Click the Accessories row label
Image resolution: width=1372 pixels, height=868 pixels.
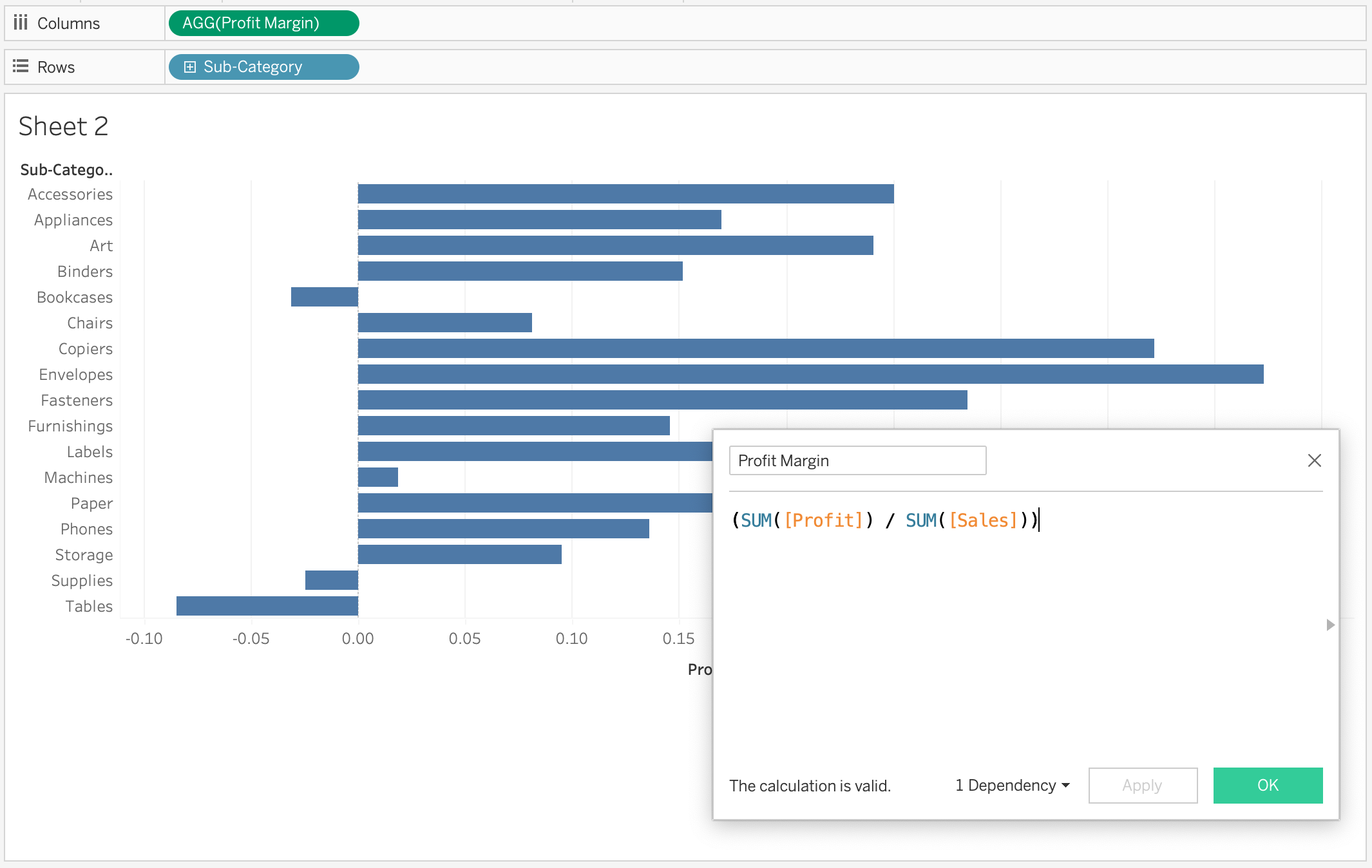[x=70, y=194]
